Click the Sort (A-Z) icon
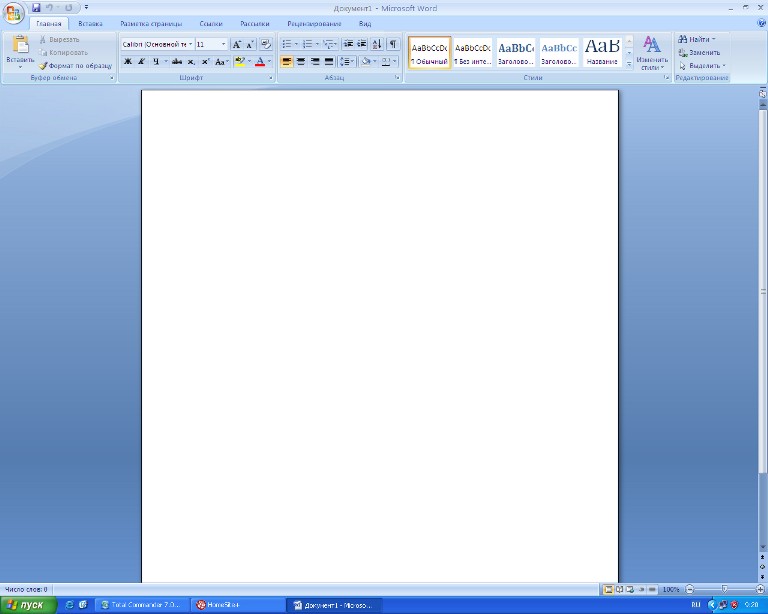The image size is (768, 614). click(x=377, y=44)
